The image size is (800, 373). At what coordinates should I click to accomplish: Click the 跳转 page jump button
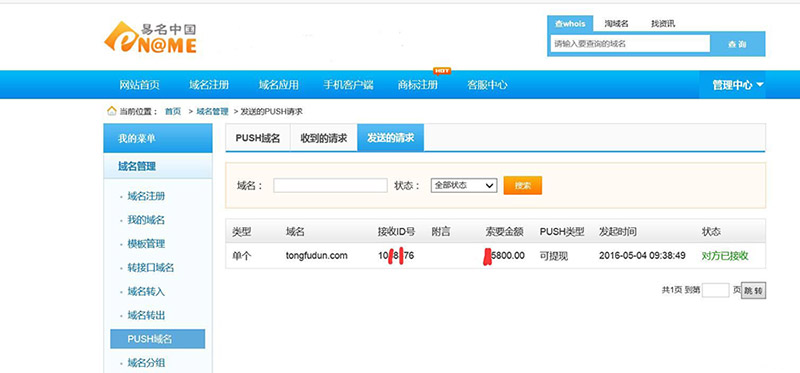pos(753,291)
